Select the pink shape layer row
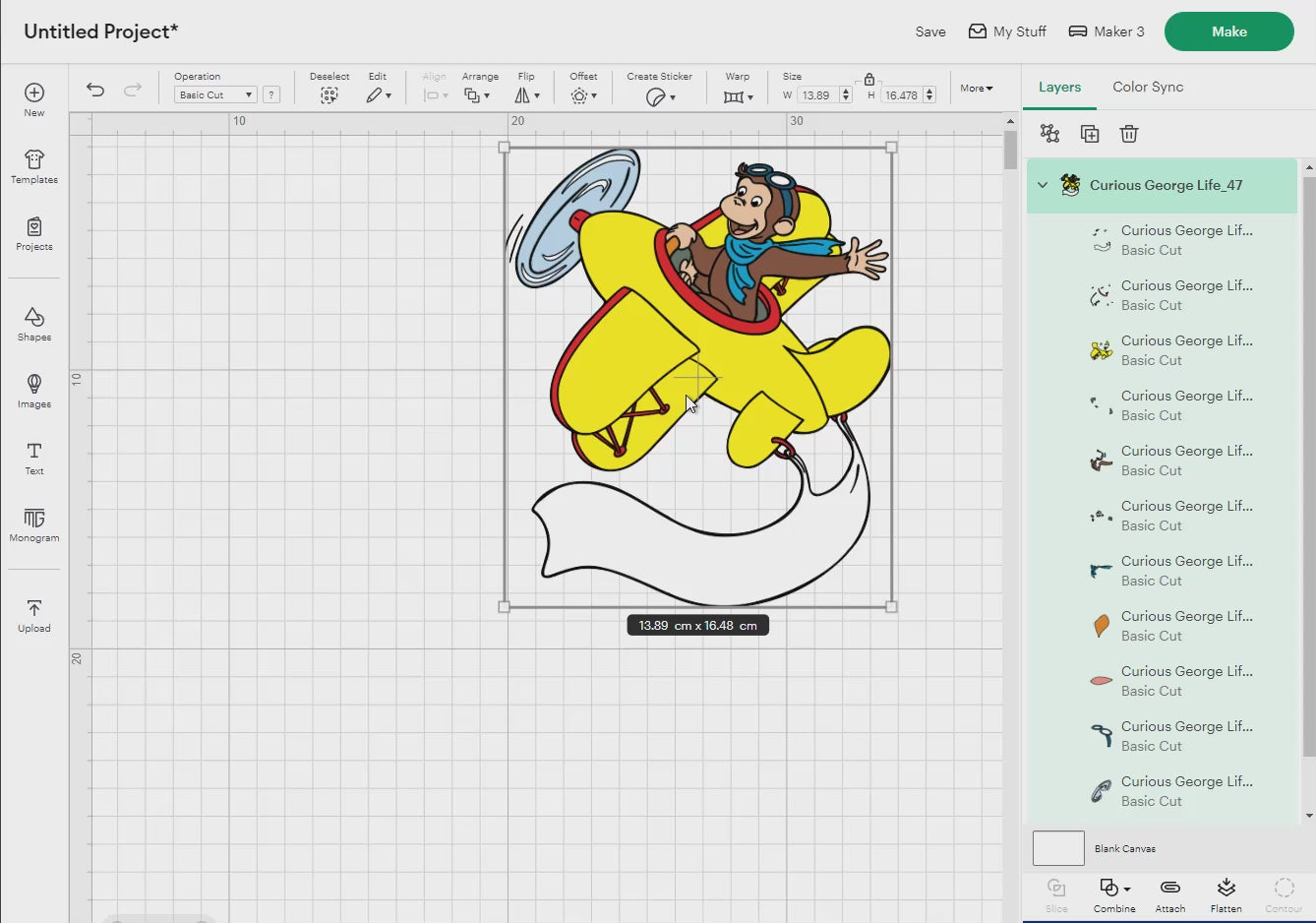The width and height of the screenshot is (1316, 923). tap(1162, 681)
